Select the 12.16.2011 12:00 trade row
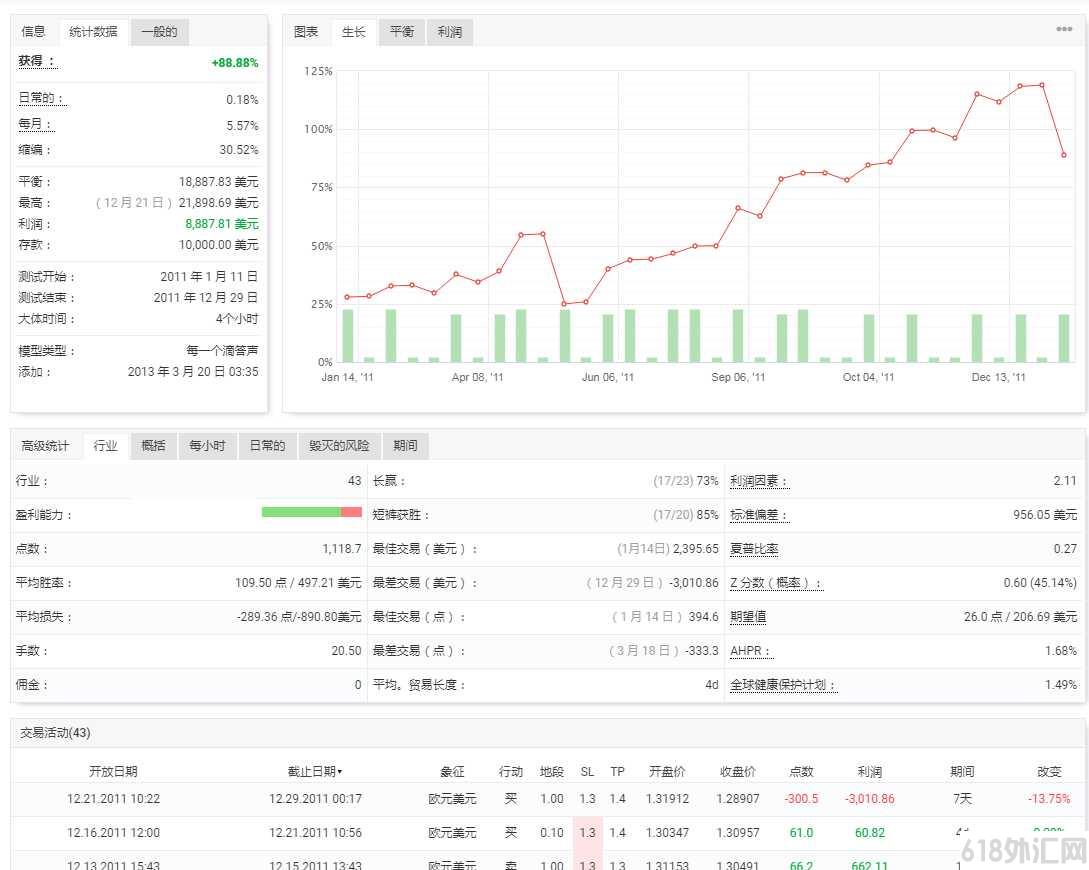This screenshot has height=870, width=1089. (x=549, y=833)
